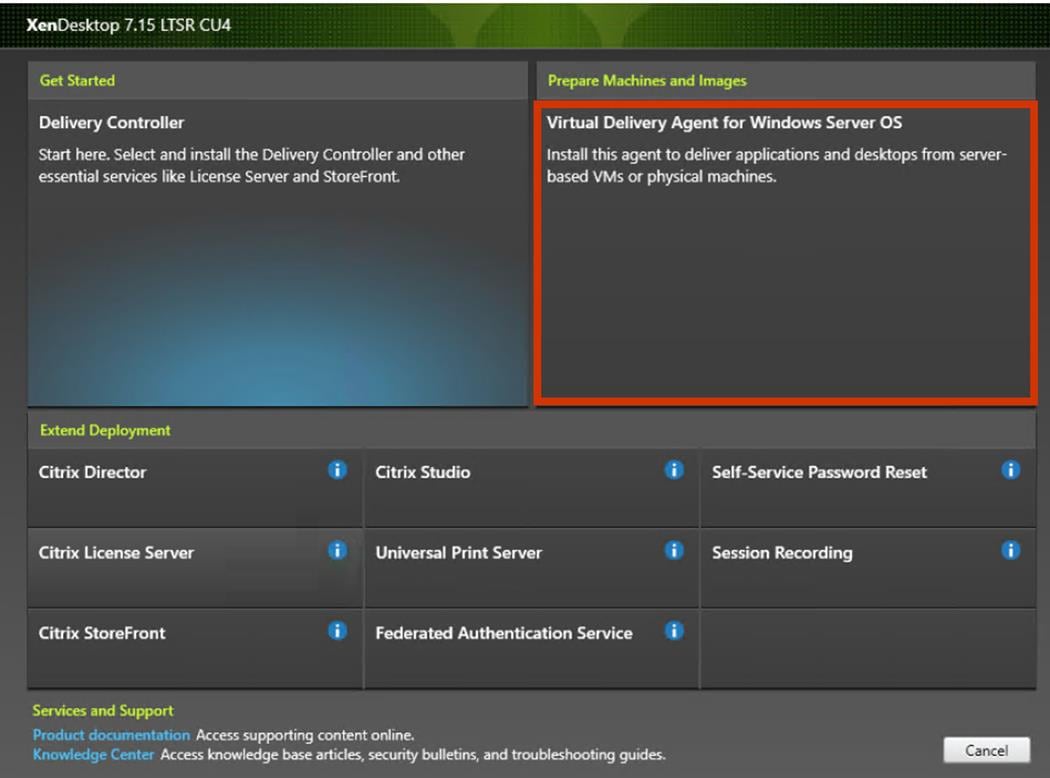Click info icon for Citrix StoreFront
This screenshot has width=1050, height=778.
coord(338,631)
